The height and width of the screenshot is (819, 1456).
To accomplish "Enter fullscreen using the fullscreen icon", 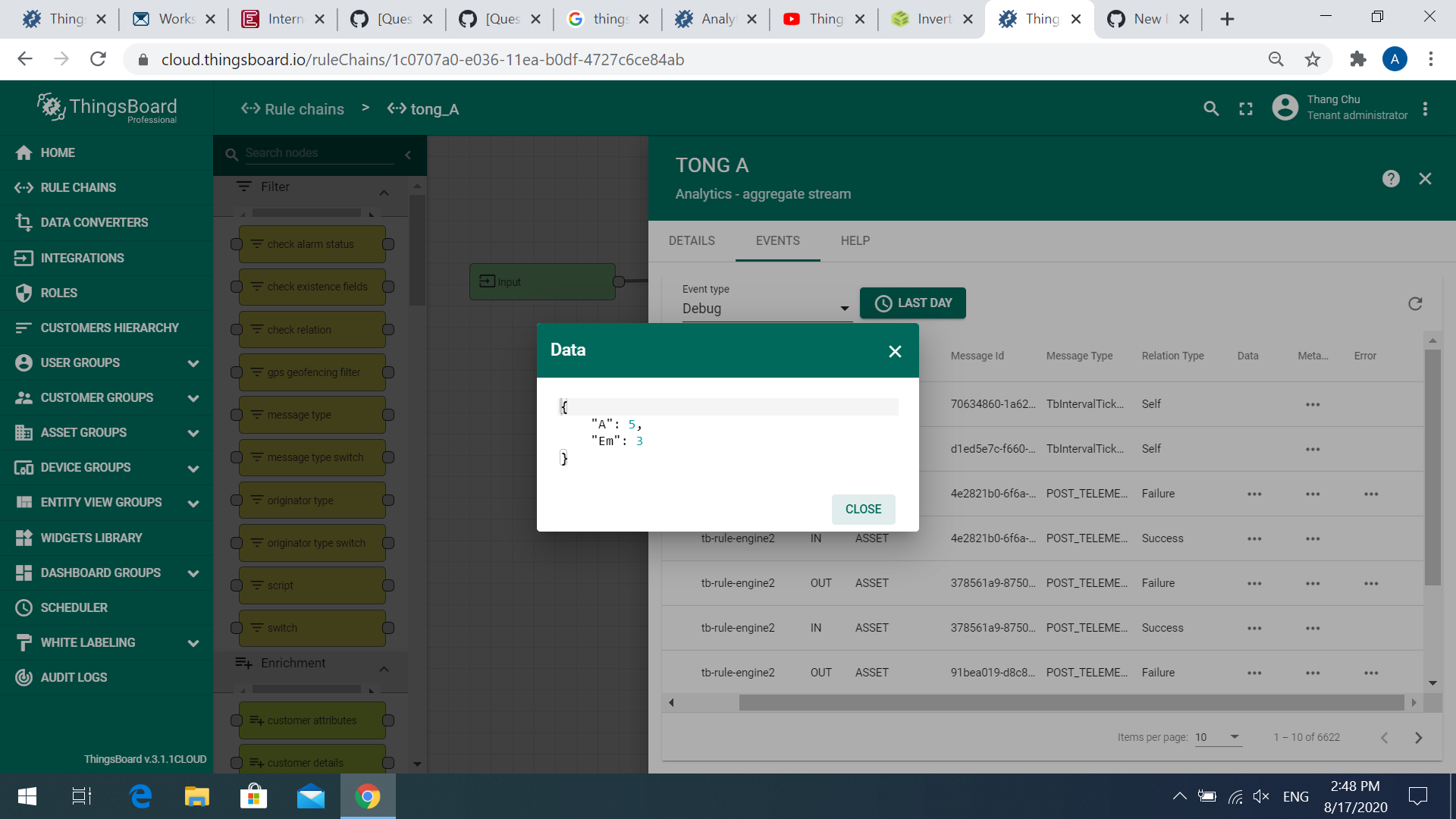I will [1246, 108].
